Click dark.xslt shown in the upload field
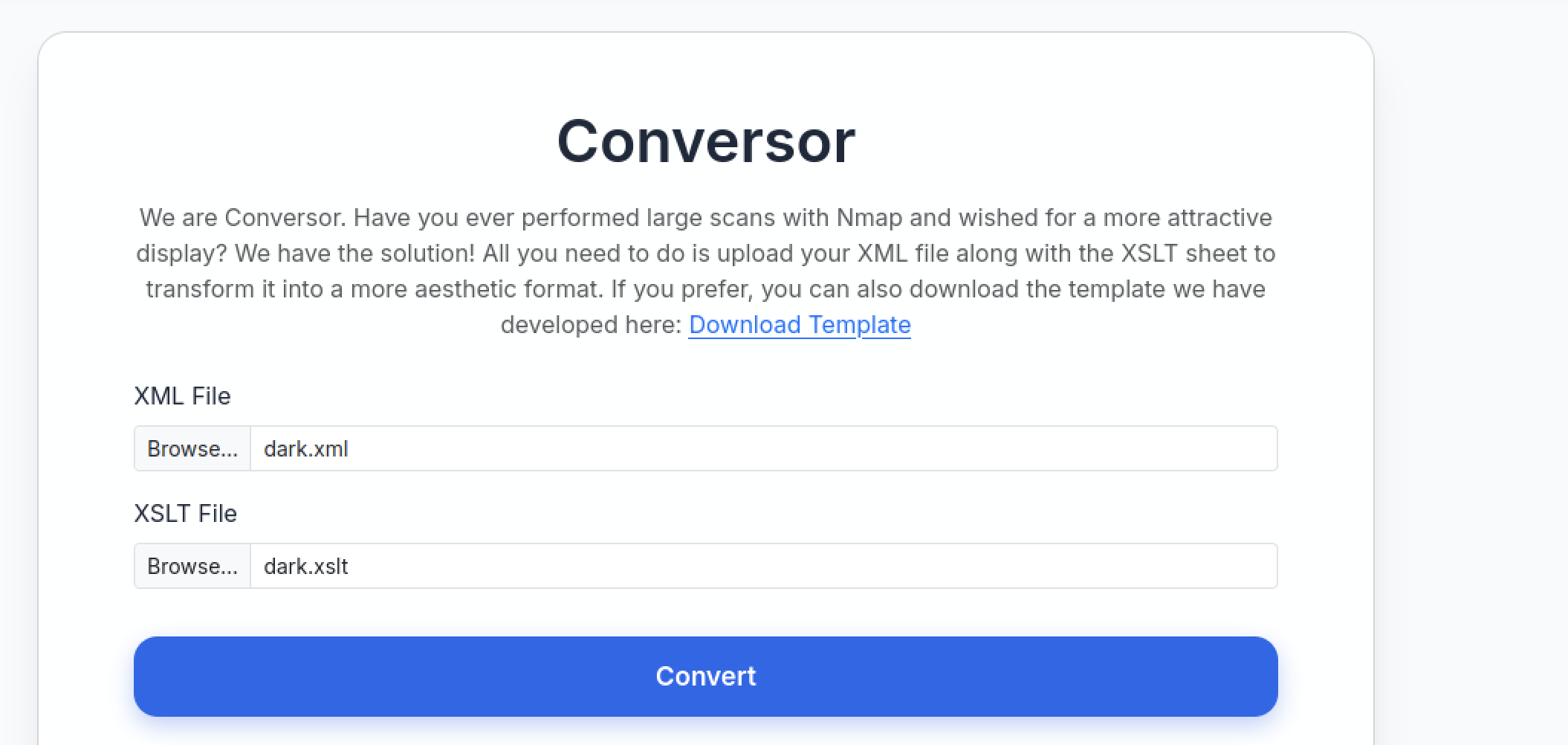 306,566
